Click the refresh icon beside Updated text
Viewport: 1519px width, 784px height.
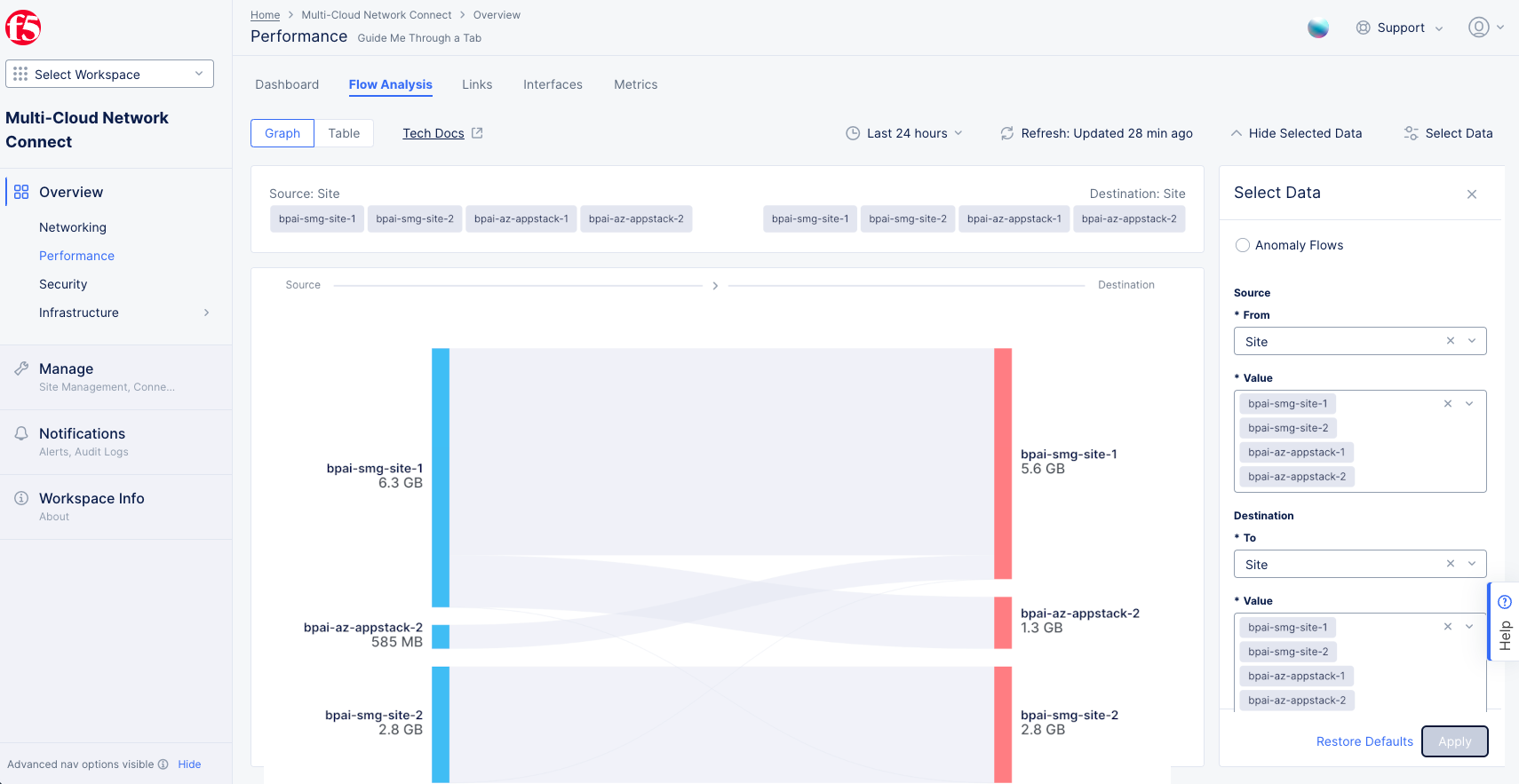(x=1006, y=133)
